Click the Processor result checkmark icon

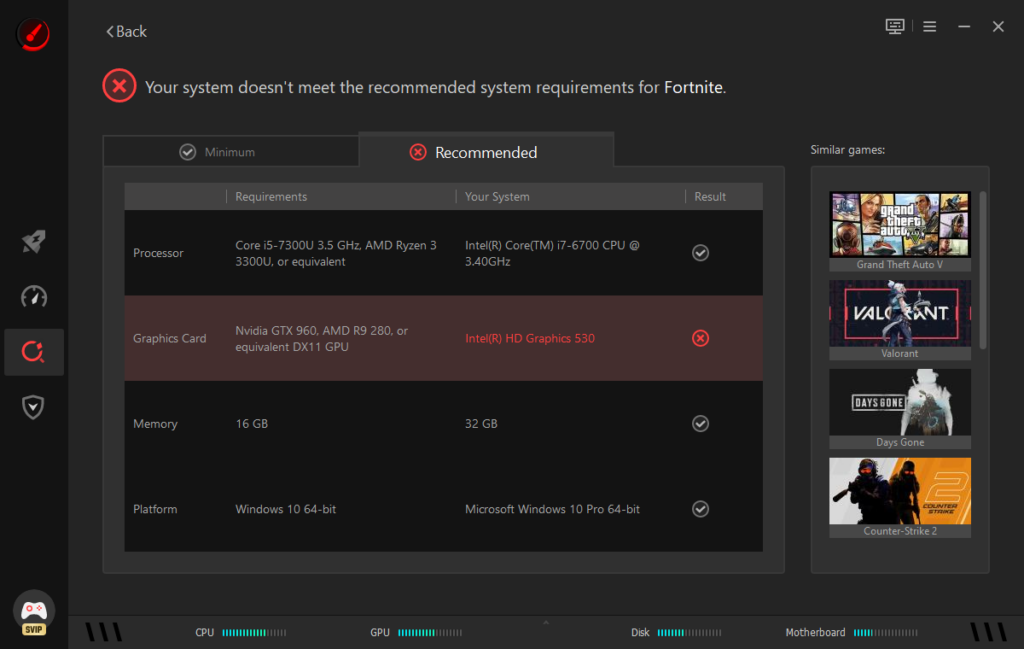700,253
